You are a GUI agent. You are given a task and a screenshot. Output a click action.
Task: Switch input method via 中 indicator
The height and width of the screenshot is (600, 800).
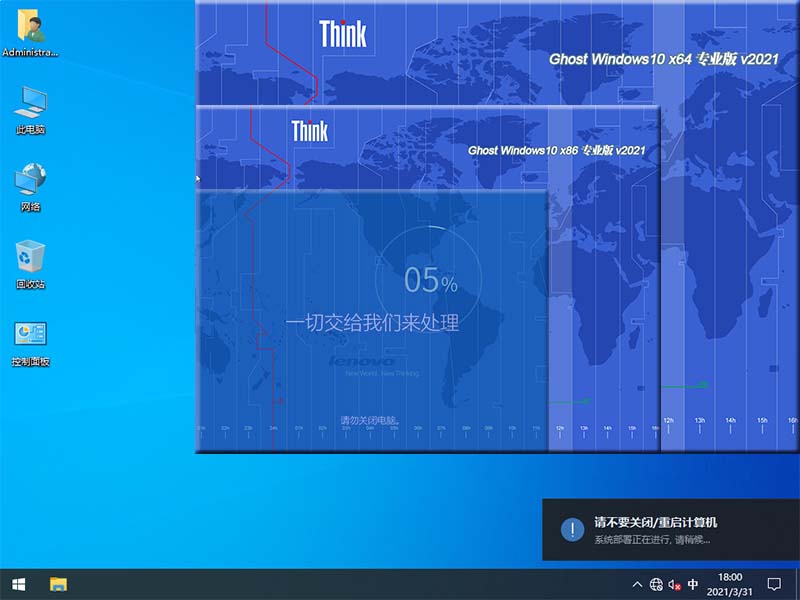point(693,584)
